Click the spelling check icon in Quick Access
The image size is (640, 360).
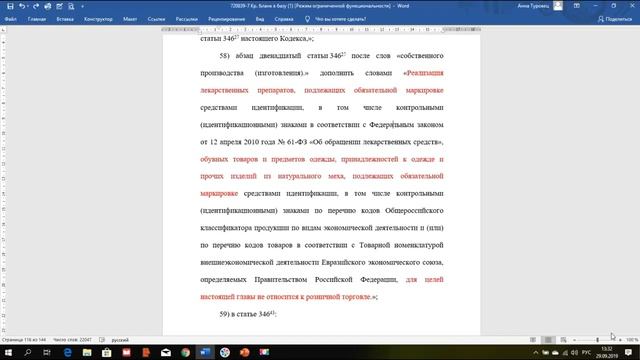pyautogui.click(x=60, y=6)
